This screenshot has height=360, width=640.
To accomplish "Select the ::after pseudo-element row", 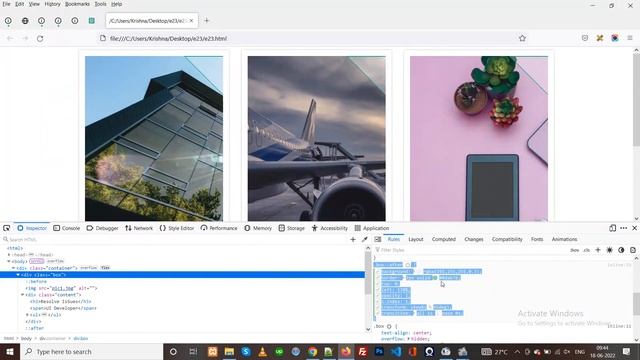I will pyautogui.click(x=182, y=328).
